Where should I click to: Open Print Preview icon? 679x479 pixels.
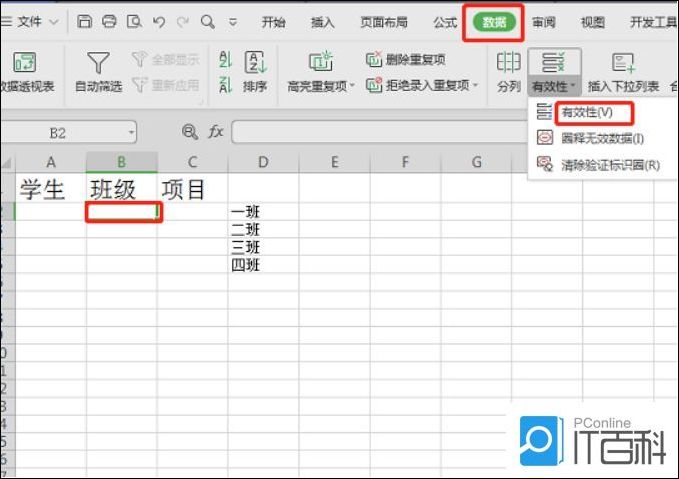pos(134,21)
